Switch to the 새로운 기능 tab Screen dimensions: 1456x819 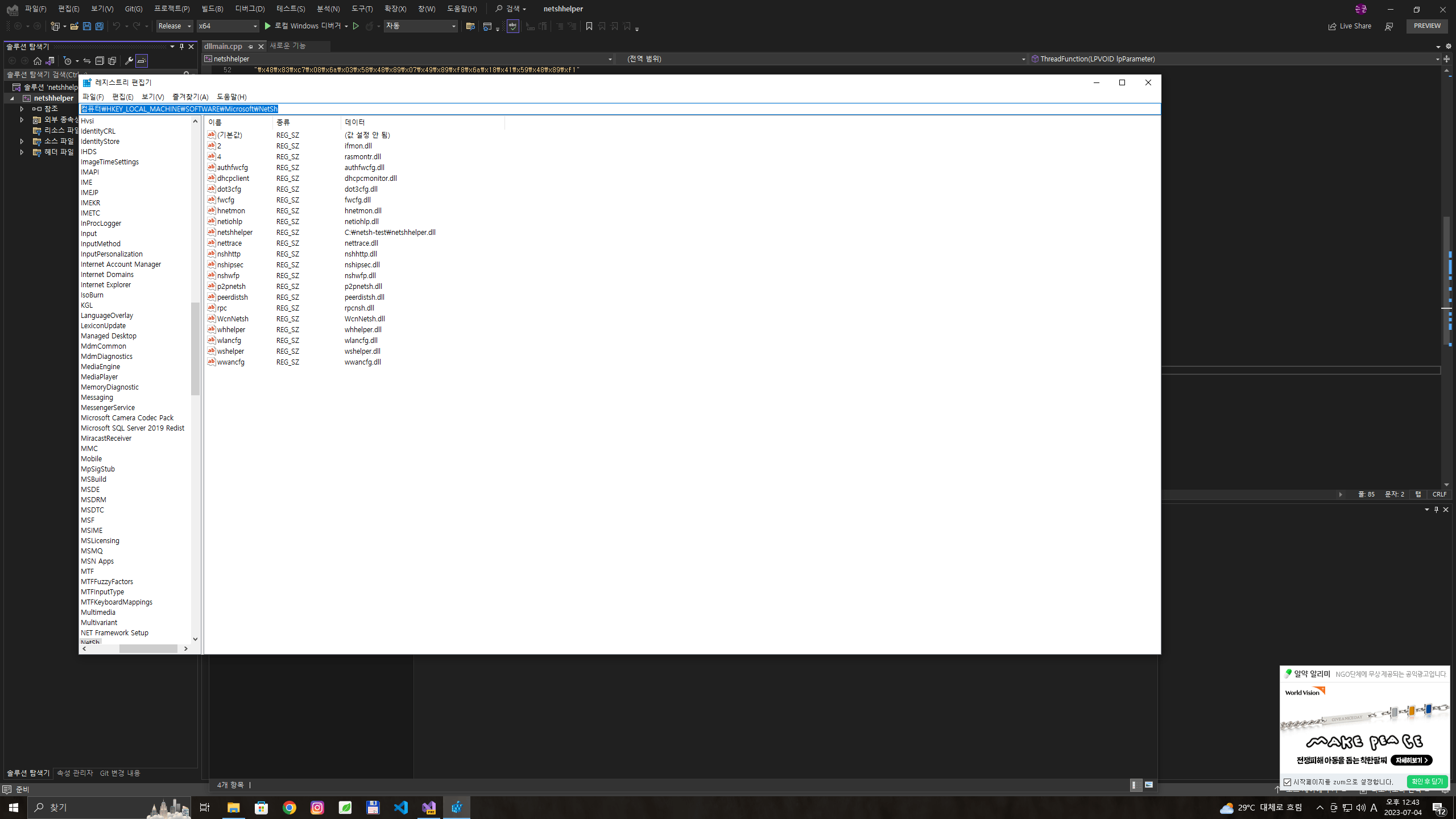coord(288,46)
